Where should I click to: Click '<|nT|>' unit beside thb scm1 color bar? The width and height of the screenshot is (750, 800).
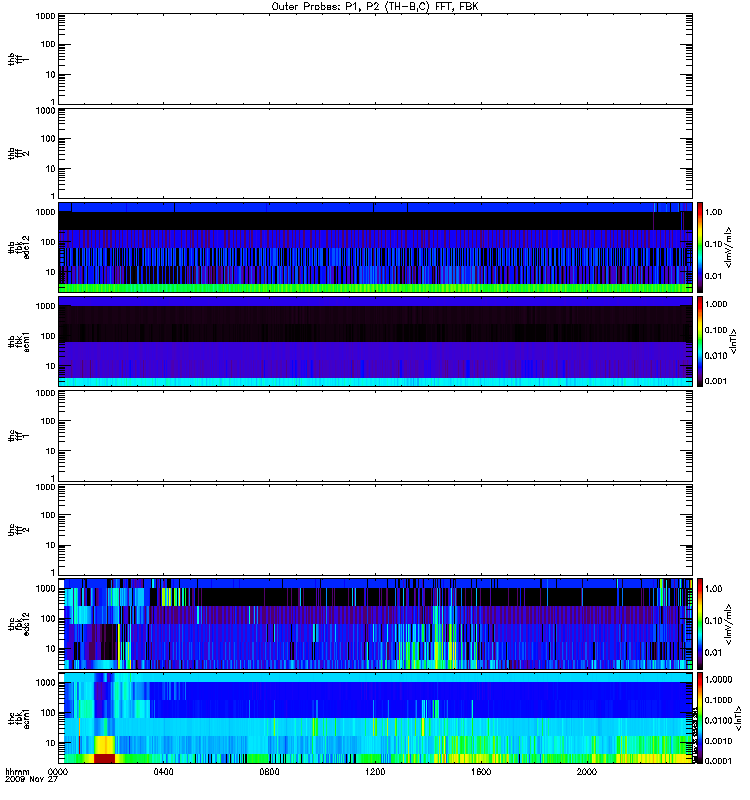click(x=734, y=341)
